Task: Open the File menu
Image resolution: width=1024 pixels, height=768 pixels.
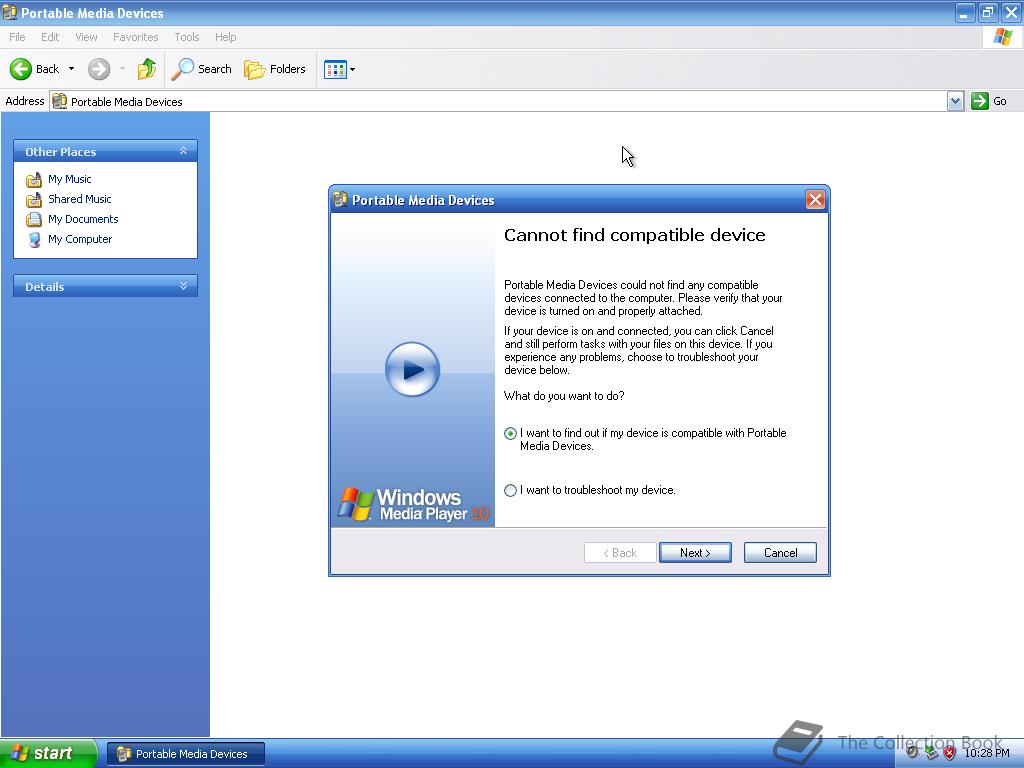Action: point(18,37)
